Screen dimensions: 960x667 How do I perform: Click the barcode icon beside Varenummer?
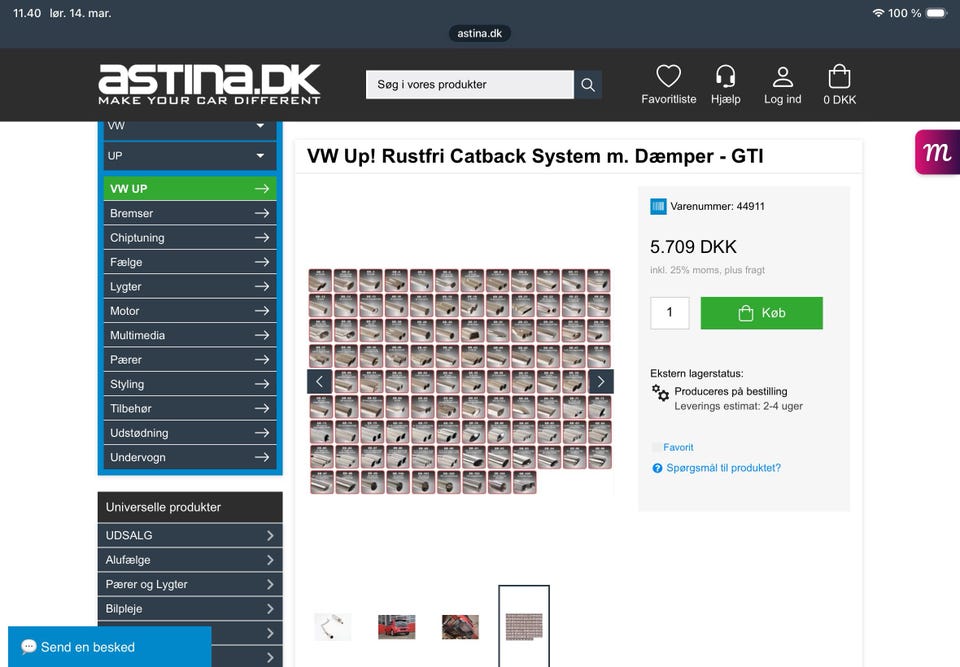coord(658,206)
